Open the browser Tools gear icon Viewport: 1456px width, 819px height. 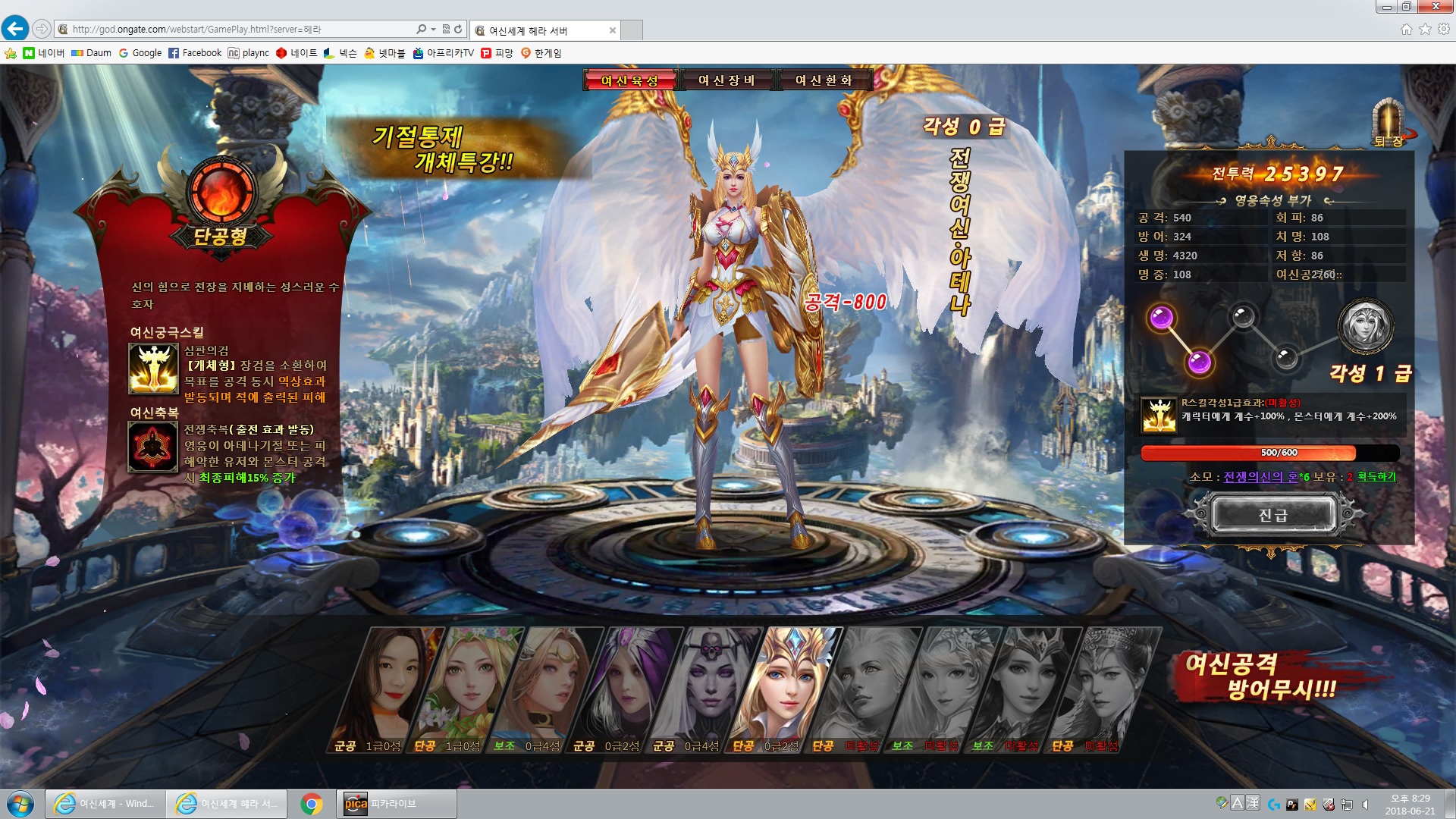pos(1444,29)
